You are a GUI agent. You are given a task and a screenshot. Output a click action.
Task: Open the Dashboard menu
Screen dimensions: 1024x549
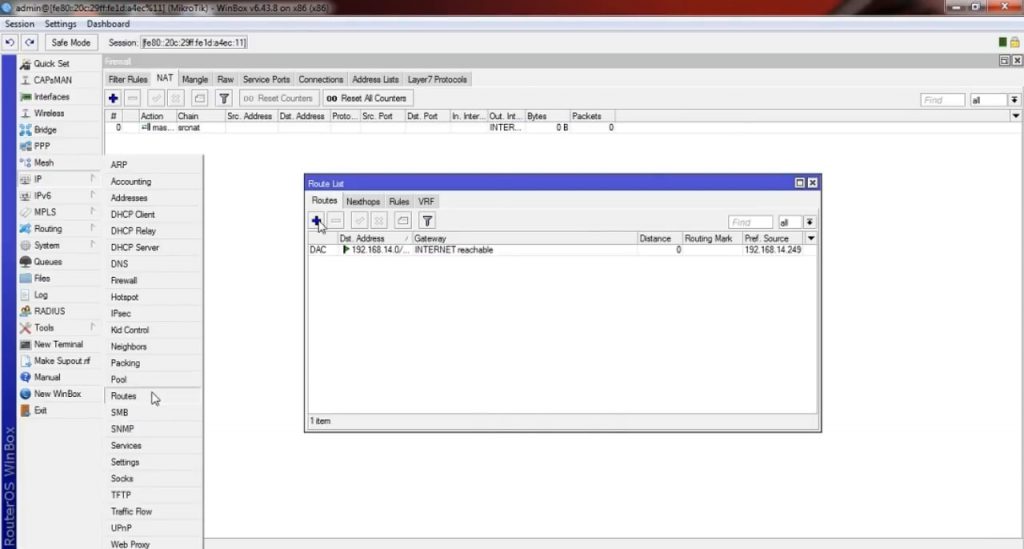click(108, 24)
